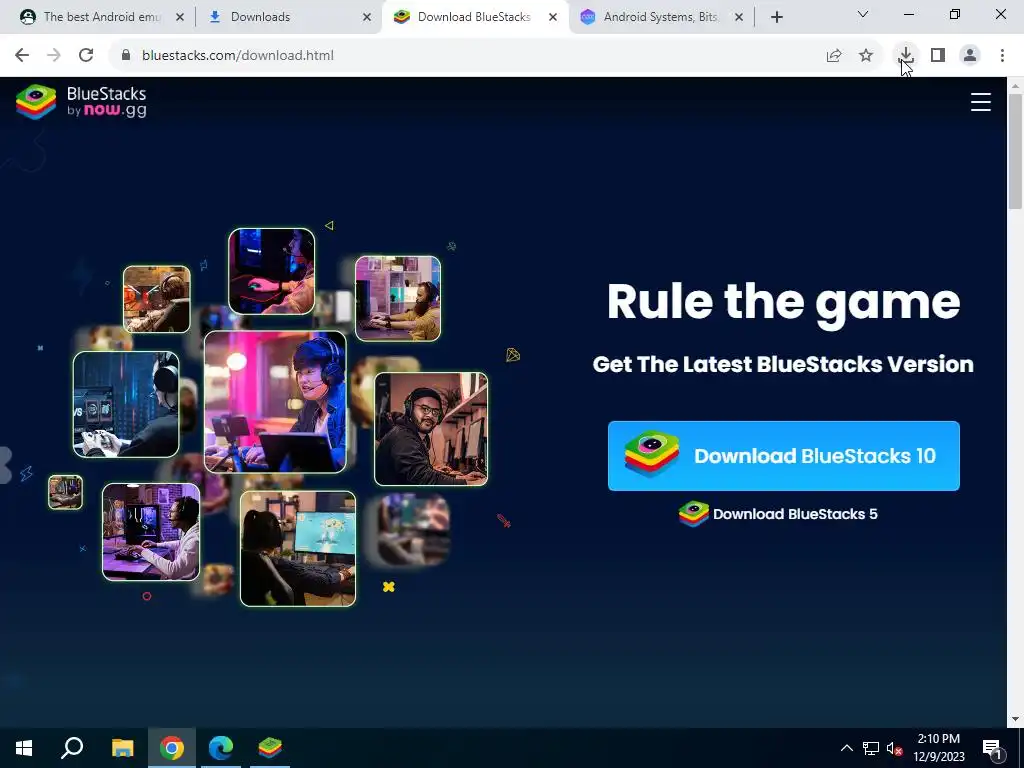This screenshot has height=768, width=1024.
Task: Select the Download BlueStacks tab
Action: (473, 17)
